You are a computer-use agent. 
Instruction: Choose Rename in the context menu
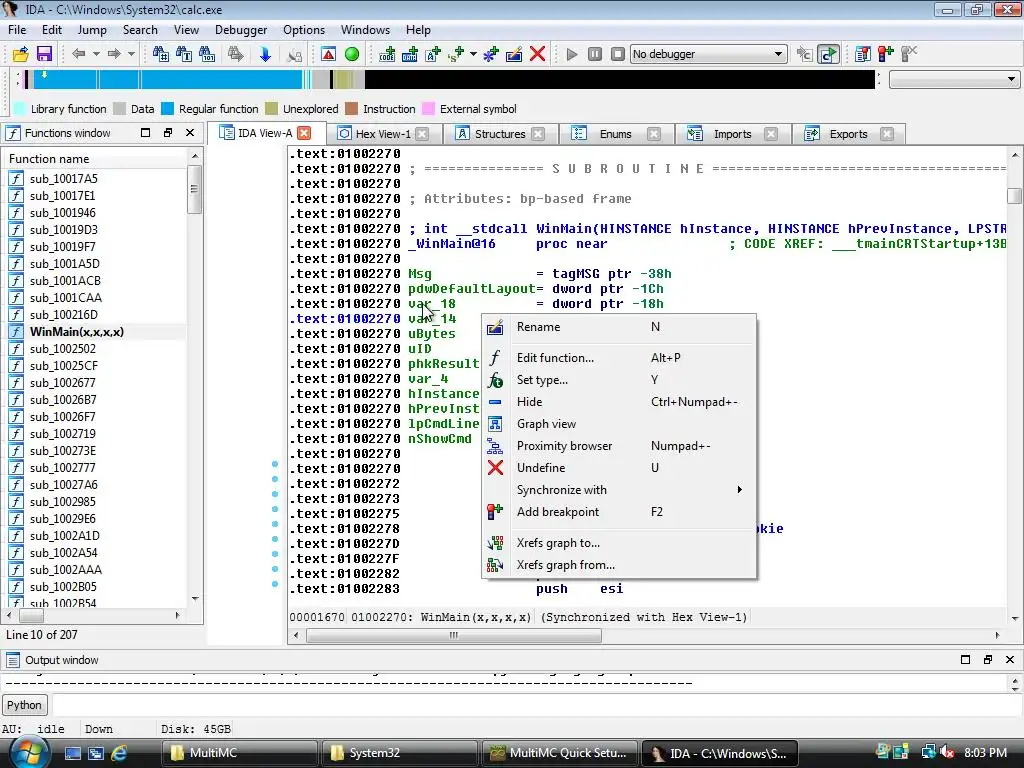[x=619, y=327]
